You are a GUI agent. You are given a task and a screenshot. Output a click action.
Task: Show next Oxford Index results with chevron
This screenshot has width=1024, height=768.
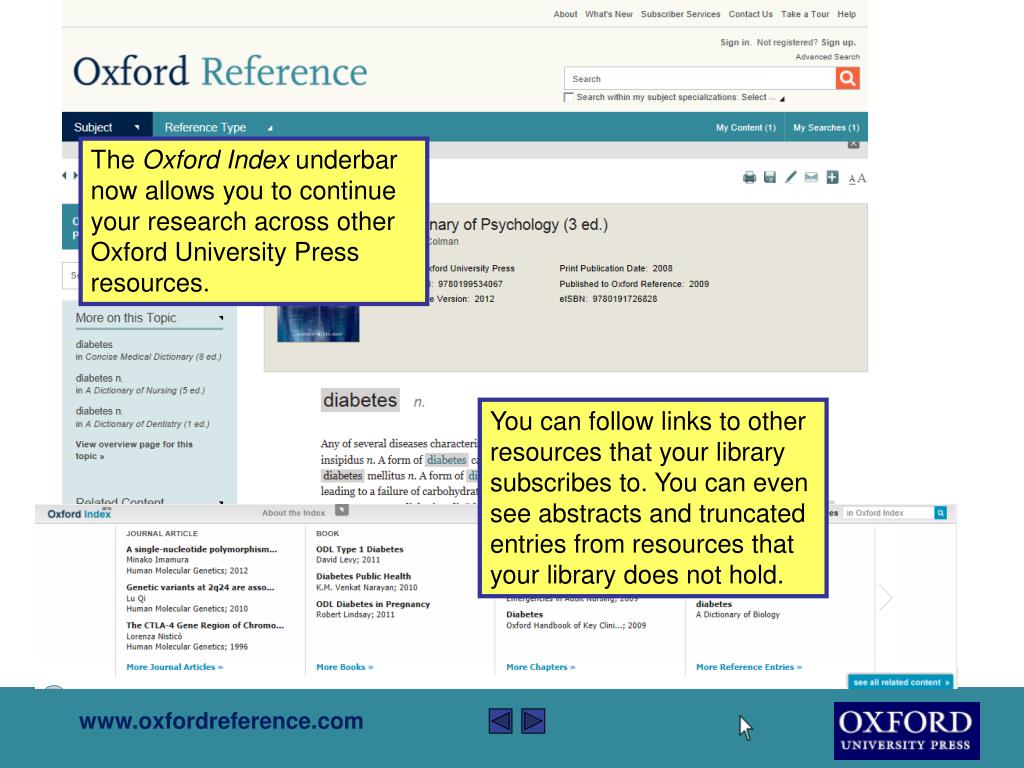coord(886,598)
